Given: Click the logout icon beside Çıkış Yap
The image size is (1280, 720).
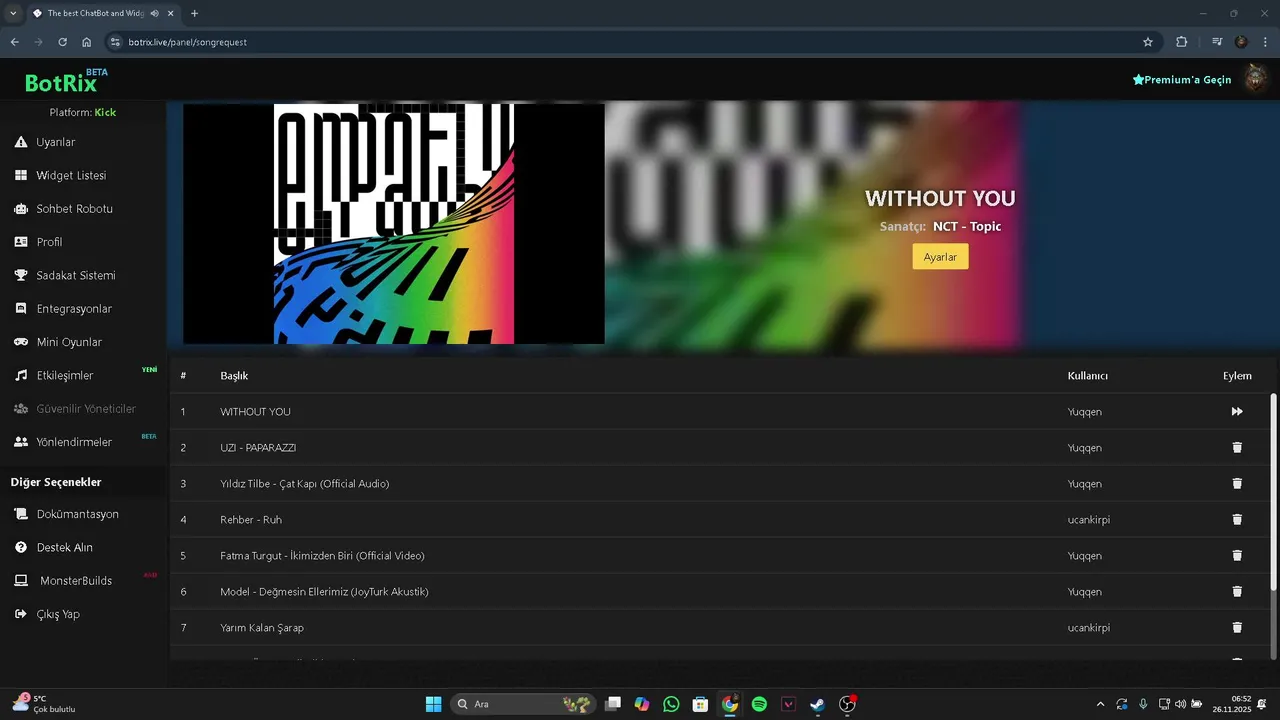Looking at the screenshot, I should (20, 614).
